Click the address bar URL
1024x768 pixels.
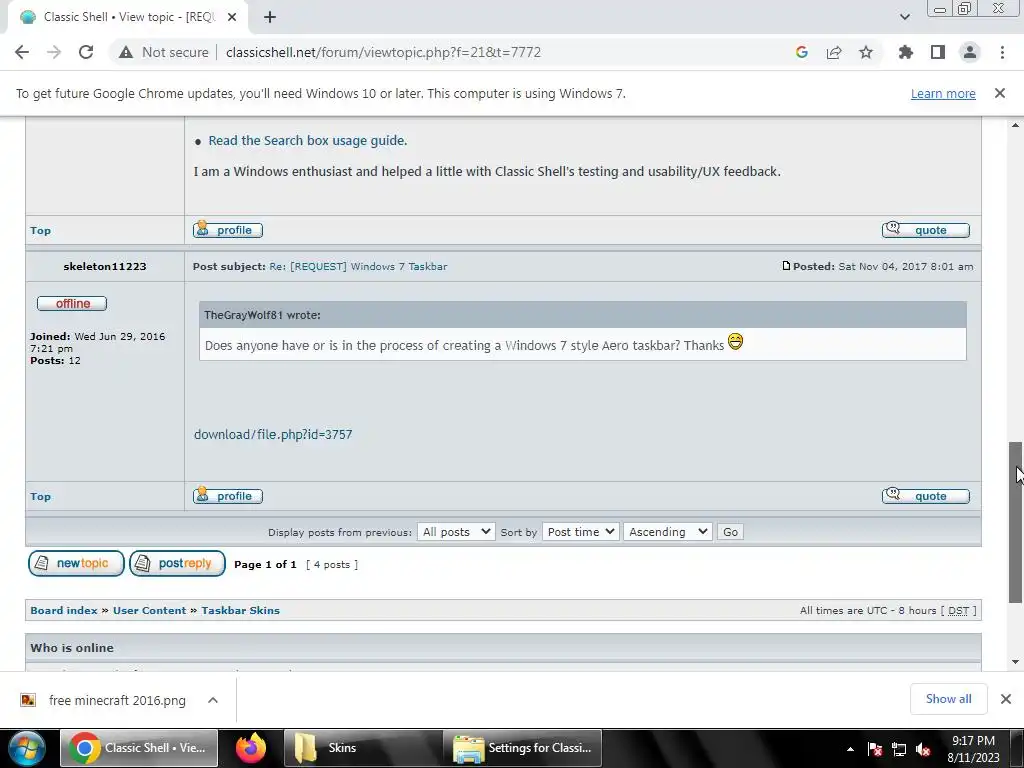tap(383, 52)
